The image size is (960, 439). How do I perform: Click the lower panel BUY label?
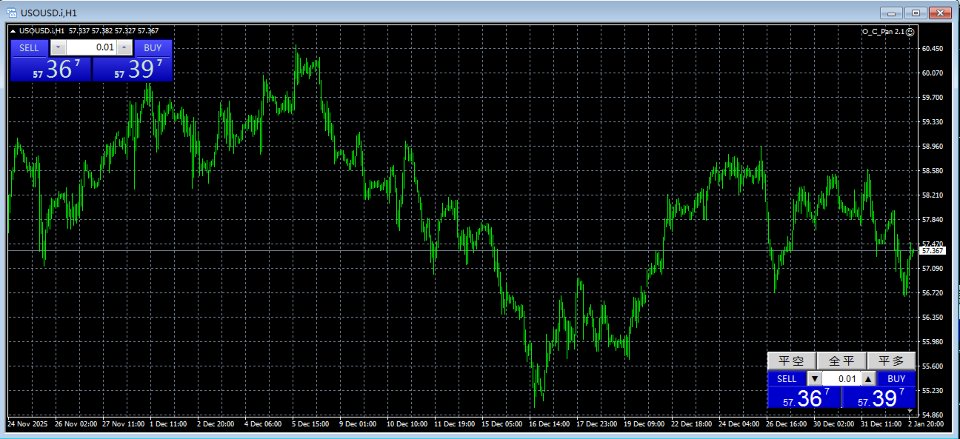pyautogui.click(x=896, y=379)
